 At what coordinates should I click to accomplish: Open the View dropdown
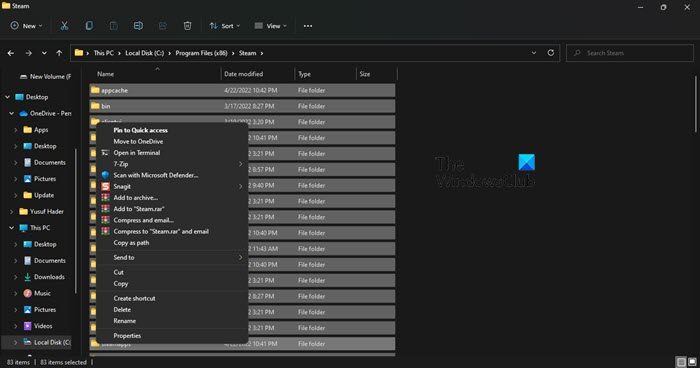271,26
